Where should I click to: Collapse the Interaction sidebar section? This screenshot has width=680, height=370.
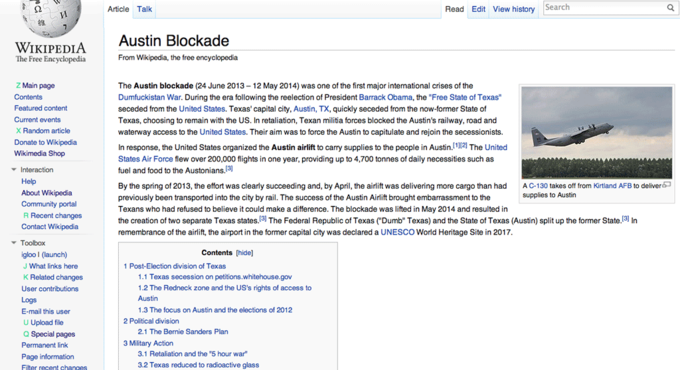(x=14, y=170)
